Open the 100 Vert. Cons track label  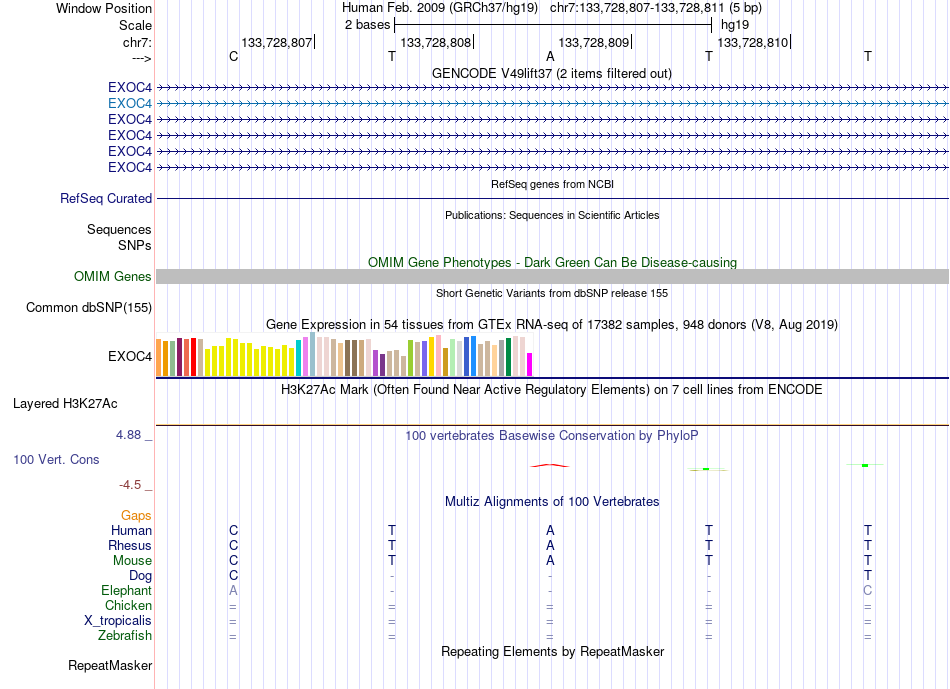click(56, 459)
